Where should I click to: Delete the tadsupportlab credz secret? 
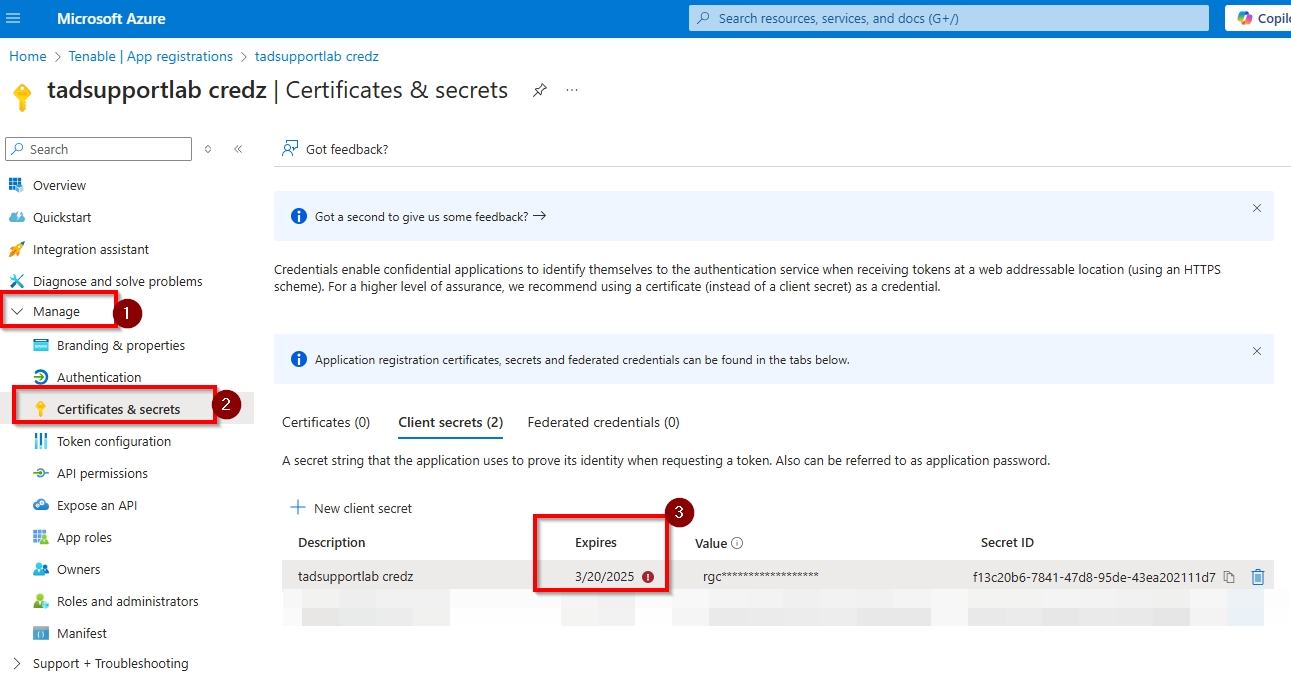click(1258, 577)
